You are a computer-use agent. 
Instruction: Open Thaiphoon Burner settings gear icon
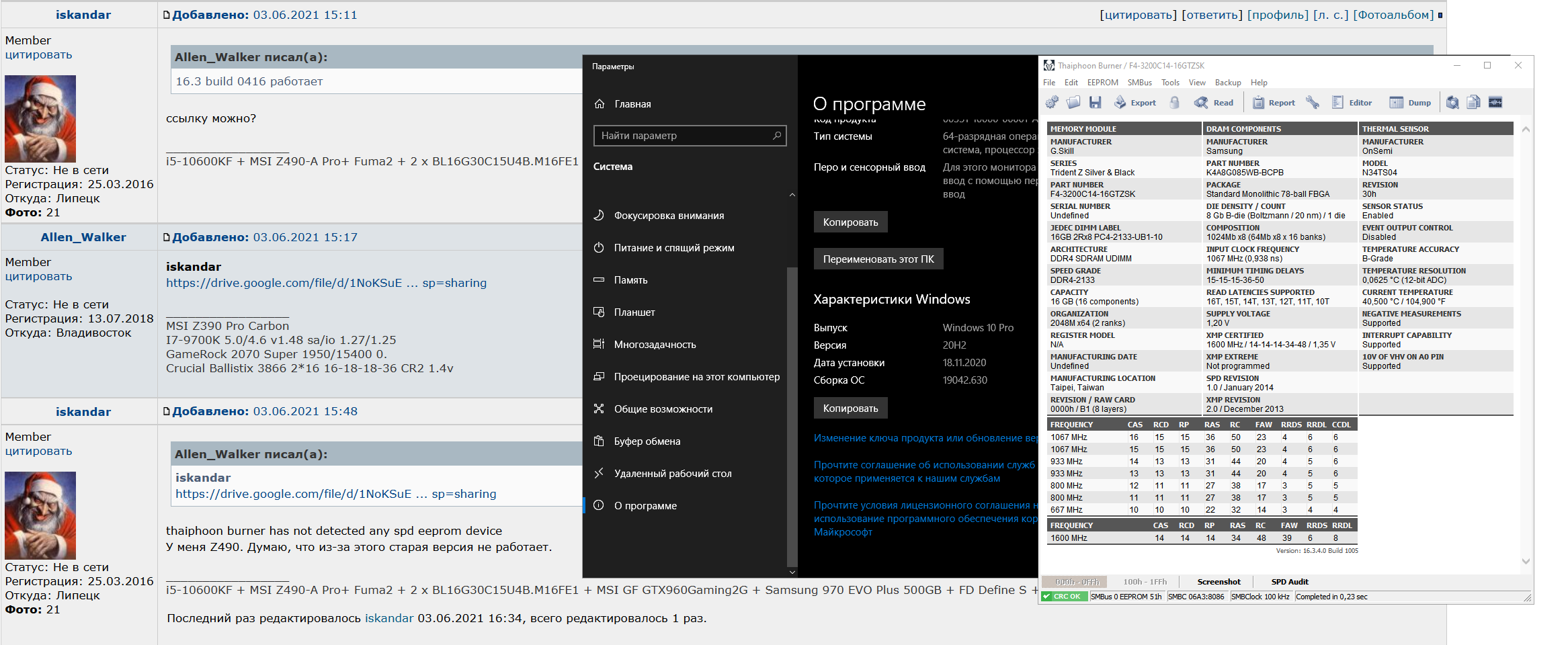1052,102
